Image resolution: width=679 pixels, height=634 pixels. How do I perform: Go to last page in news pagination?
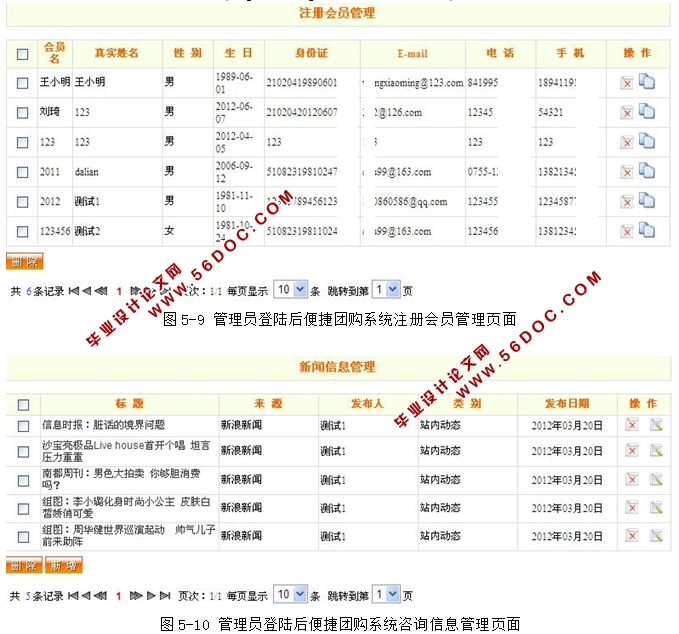[166, 595]
